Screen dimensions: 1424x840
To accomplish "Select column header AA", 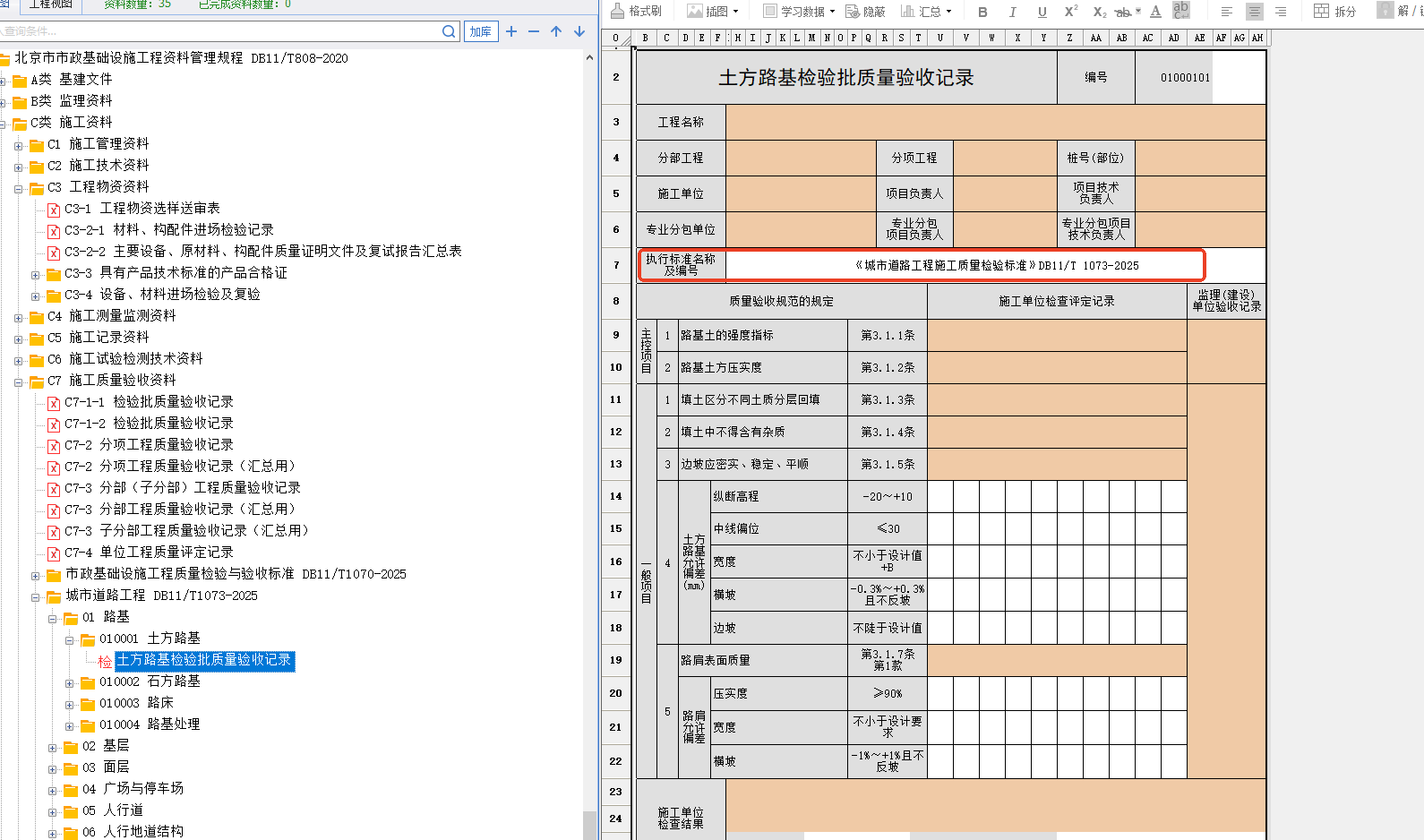I will tap(1096, 38).
